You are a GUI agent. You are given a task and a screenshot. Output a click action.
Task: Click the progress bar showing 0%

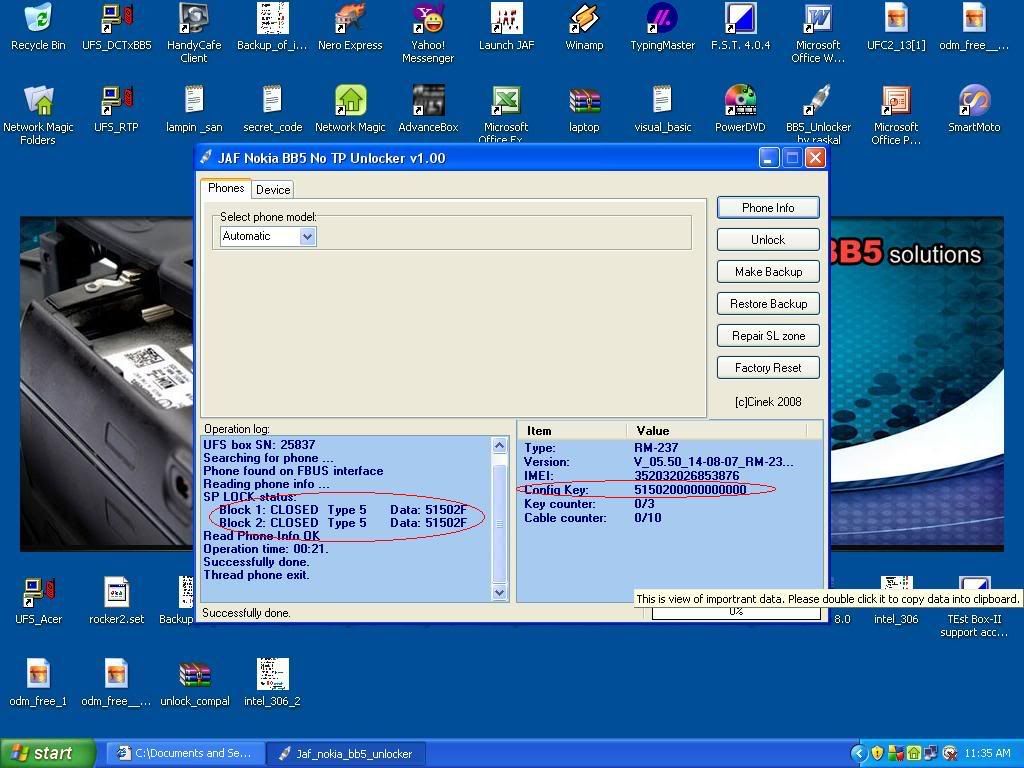pos(736,613)
